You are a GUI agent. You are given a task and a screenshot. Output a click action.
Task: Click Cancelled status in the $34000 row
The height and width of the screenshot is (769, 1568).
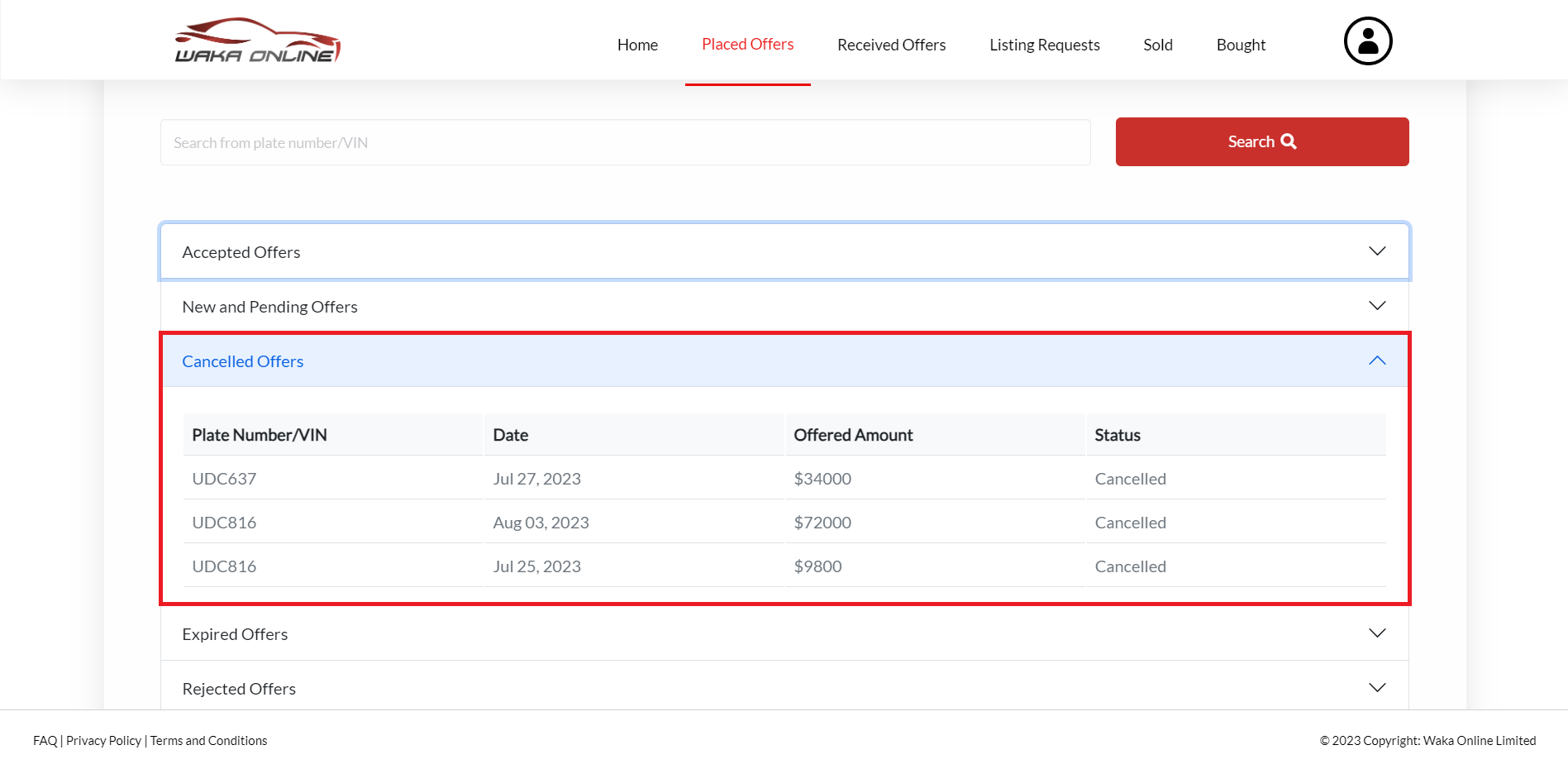[1130, 479]
